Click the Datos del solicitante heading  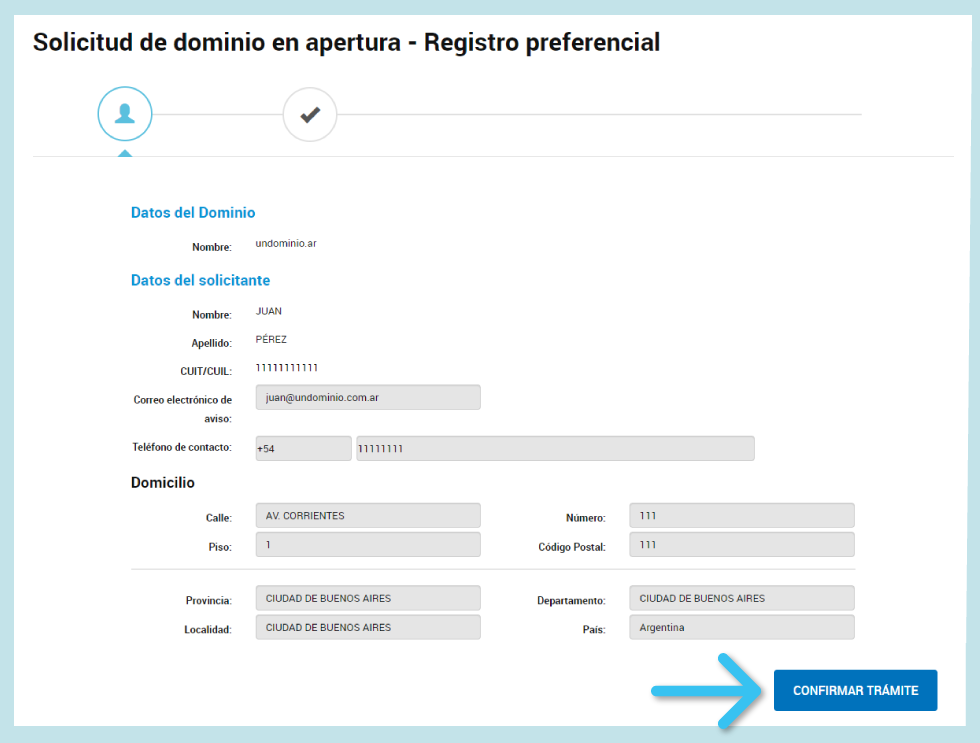tap(200, 280)
